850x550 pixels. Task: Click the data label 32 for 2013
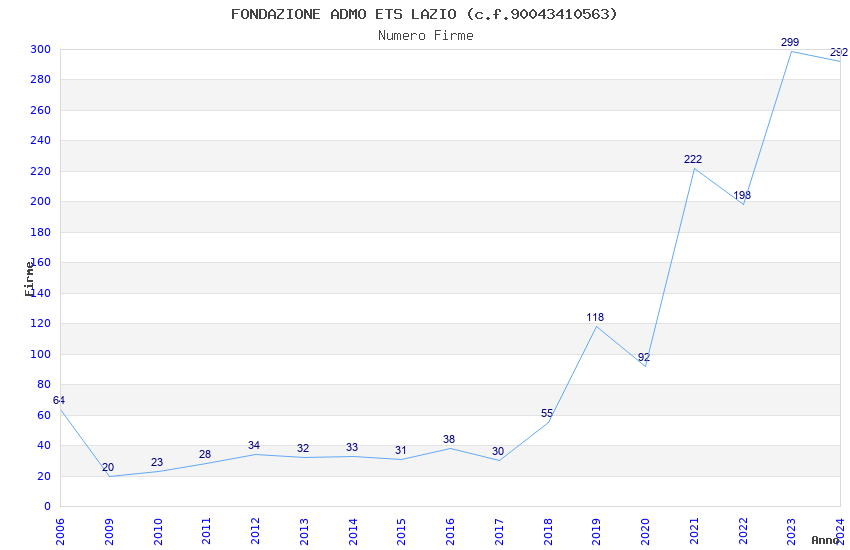point(302,449)
